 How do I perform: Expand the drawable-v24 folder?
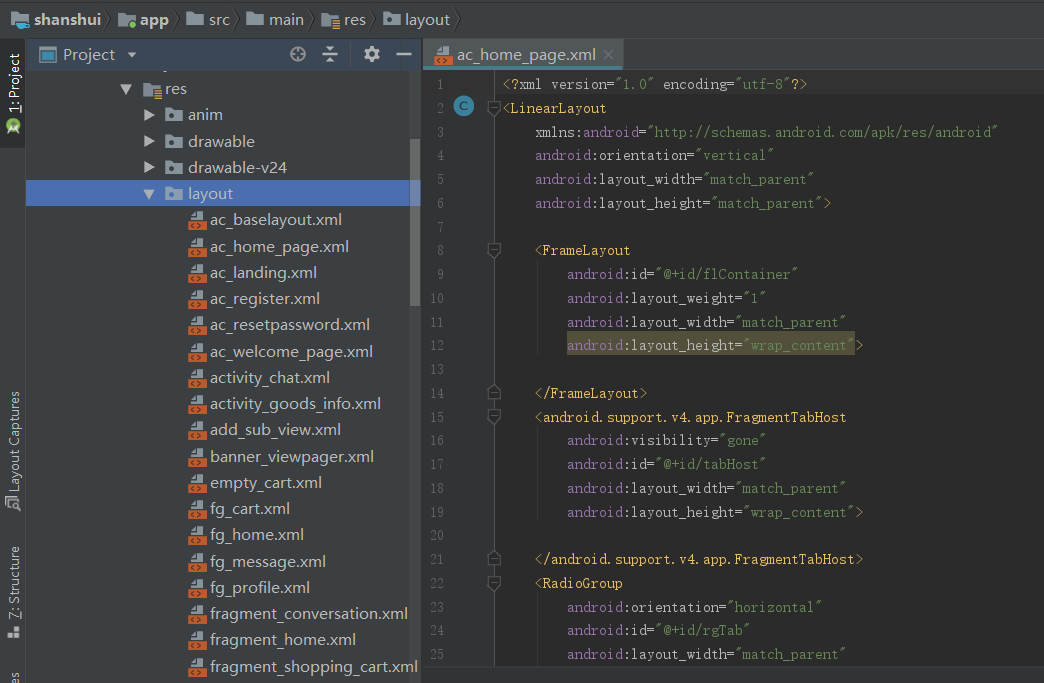(149, 167)
